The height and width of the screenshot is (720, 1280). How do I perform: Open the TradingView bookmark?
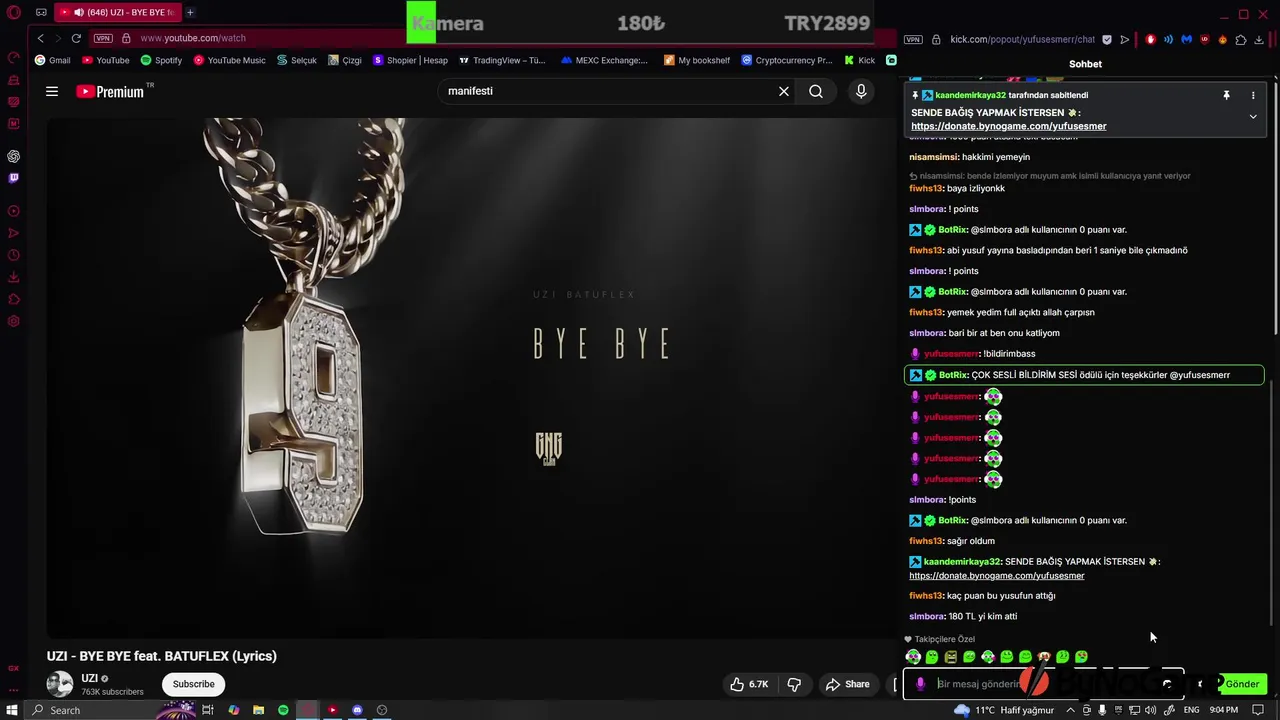[x=502, y=60]
